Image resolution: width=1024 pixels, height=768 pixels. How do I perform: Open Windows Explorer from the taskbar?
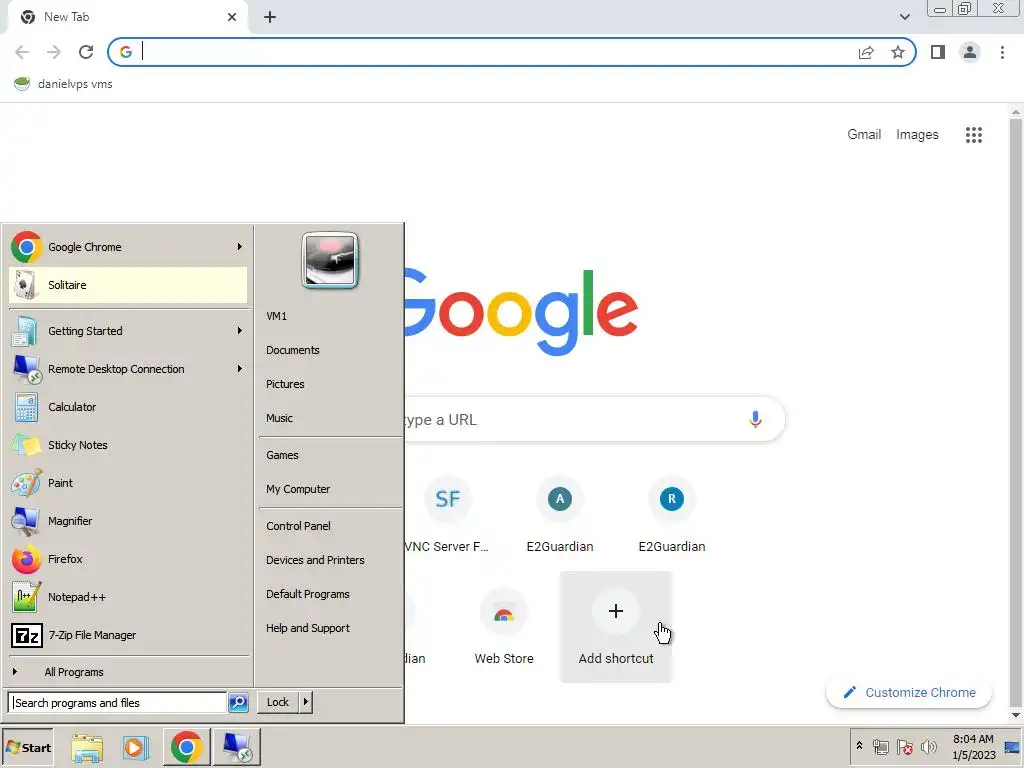click(x=87, y=747)
